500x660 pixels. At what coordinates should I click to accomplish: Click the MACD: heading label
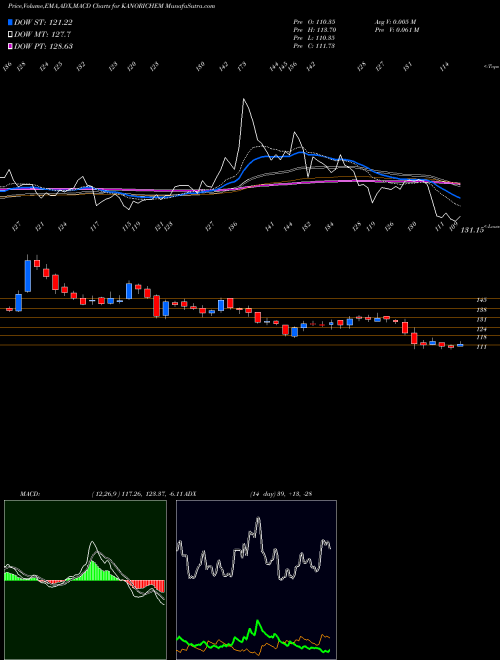pyautogui.click(x=30, y=493)
